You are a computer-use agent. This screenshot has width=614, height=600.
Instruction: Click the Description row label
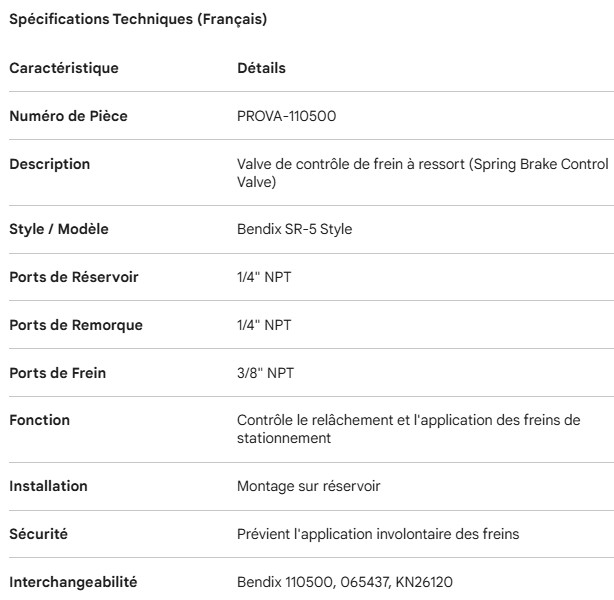(x=49, y=164)
